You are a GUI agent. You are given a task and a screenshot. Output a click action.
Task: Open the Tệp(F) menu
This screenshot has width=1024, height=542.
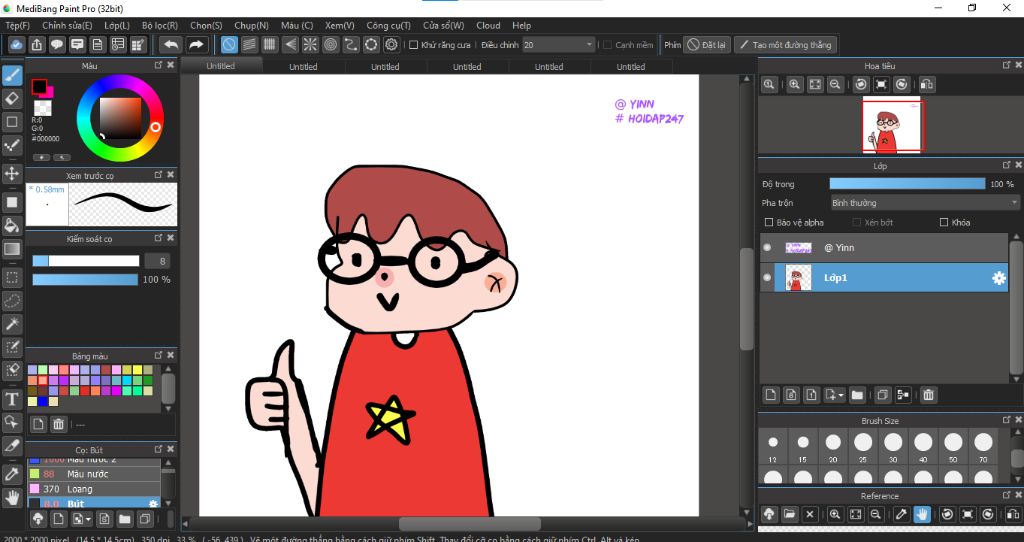(x=18, y=25)
